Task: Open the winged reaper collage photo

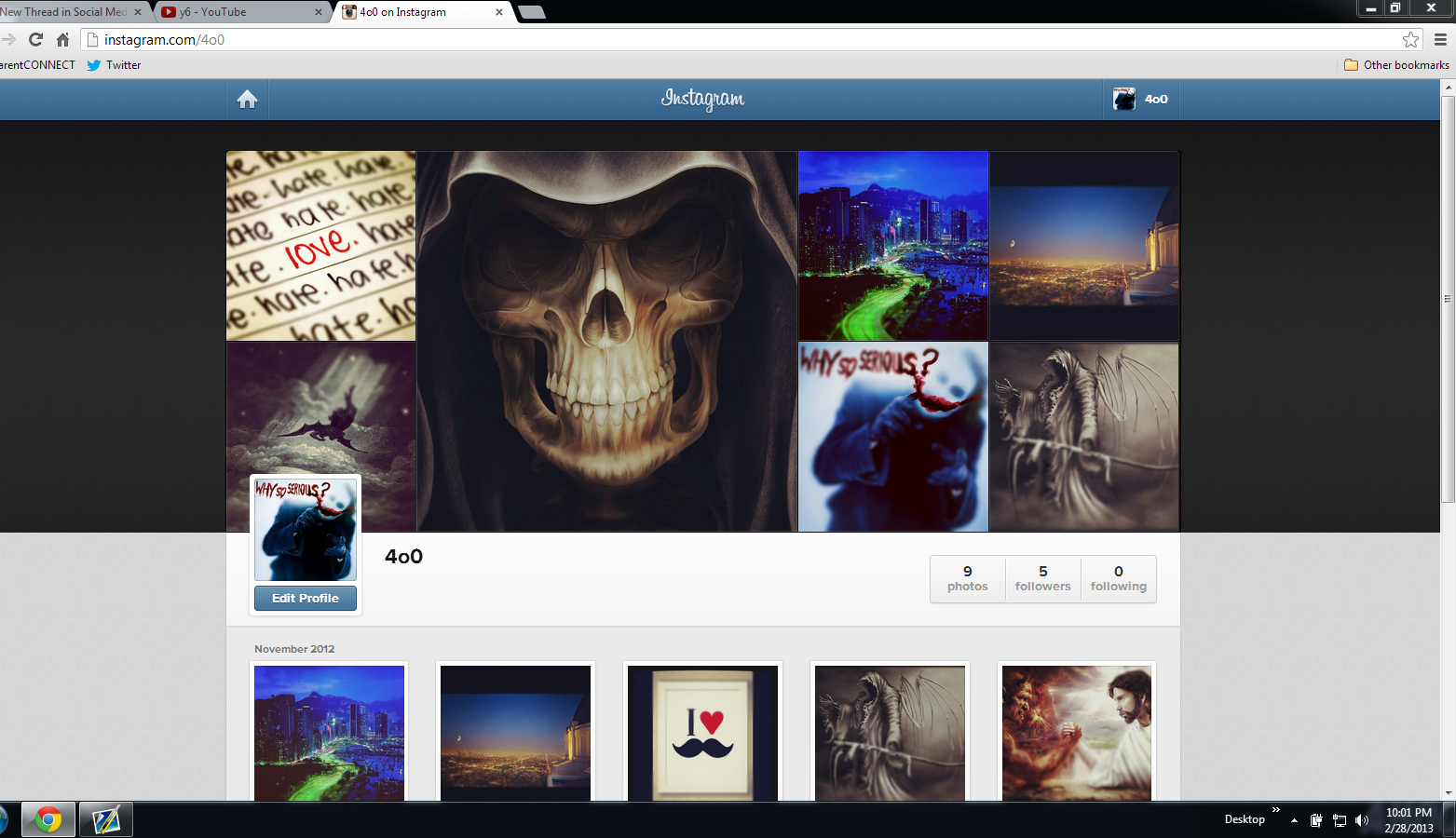Action: point(1084,437)
